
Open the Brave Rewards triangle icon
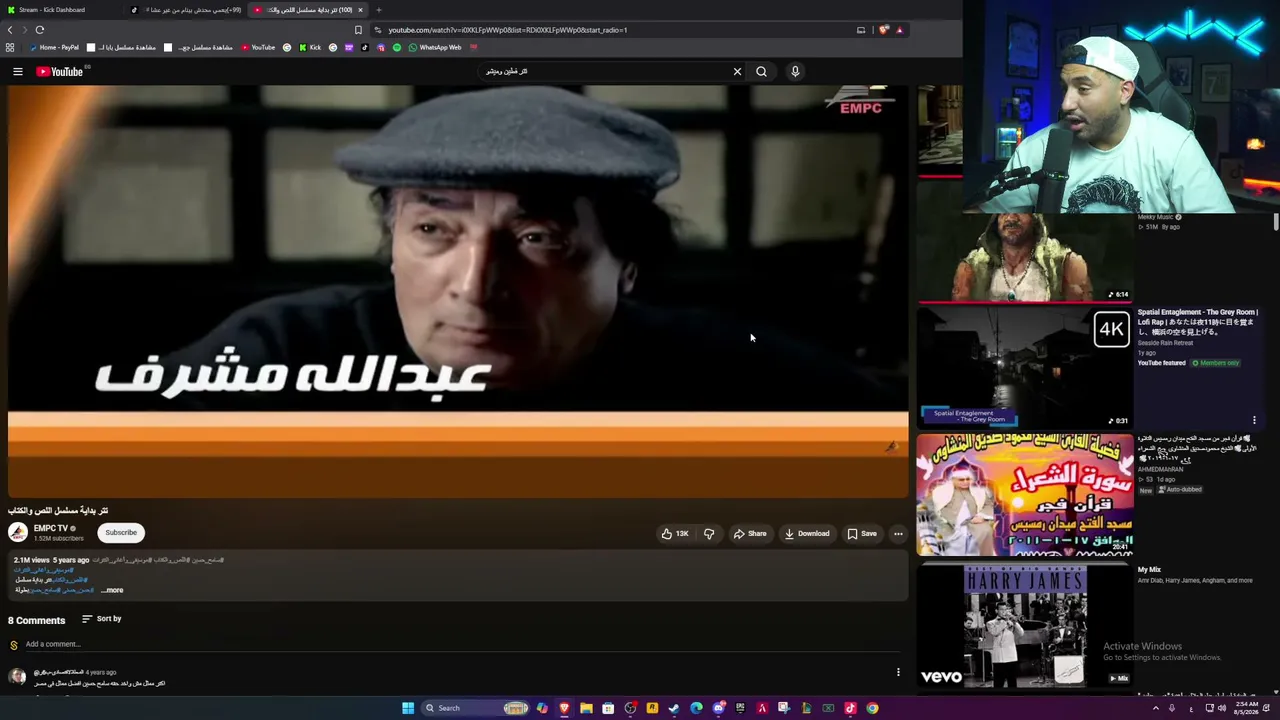(899, 30)
